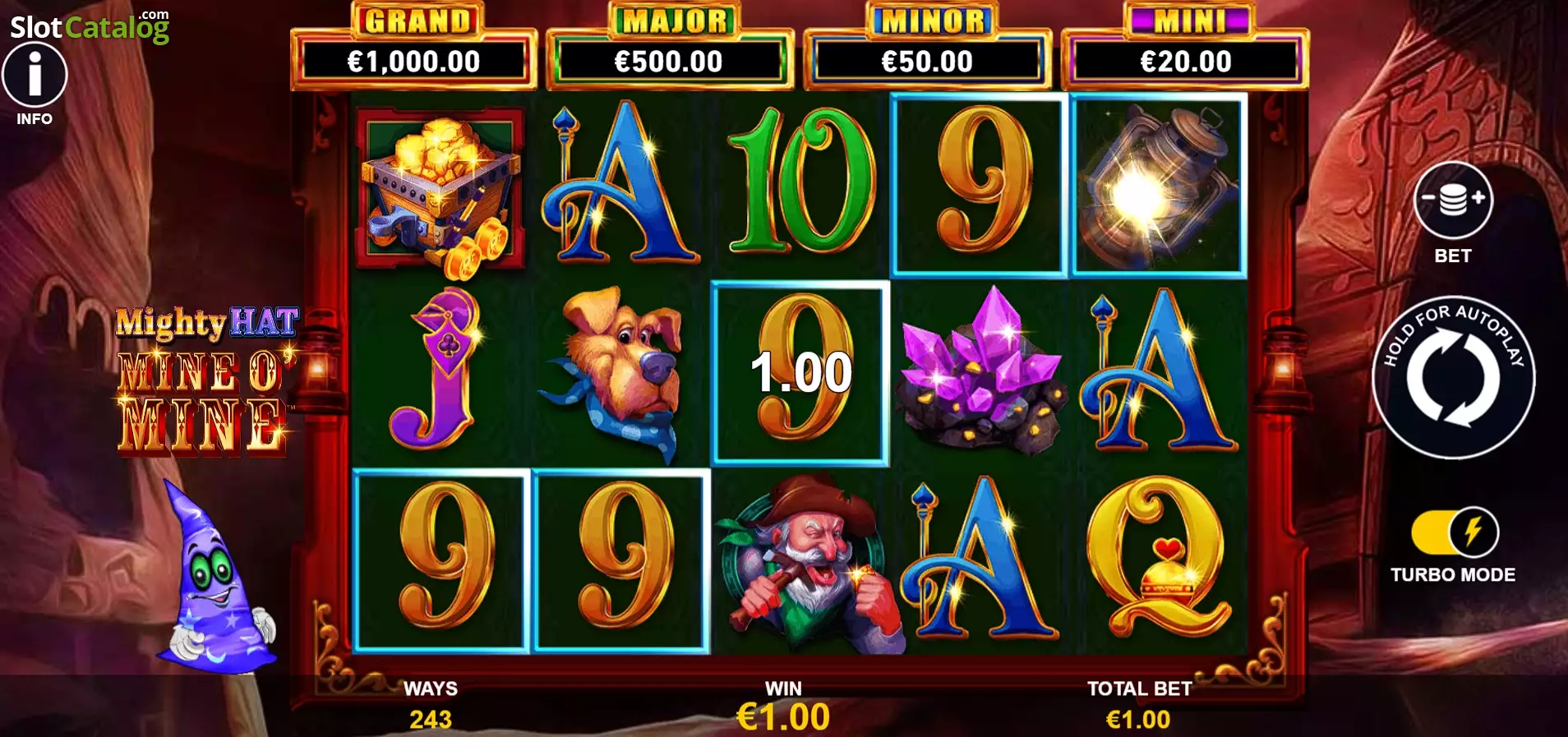
Task: Open the BET coin stack adjuster
Action: click(x=1452, y=200)
